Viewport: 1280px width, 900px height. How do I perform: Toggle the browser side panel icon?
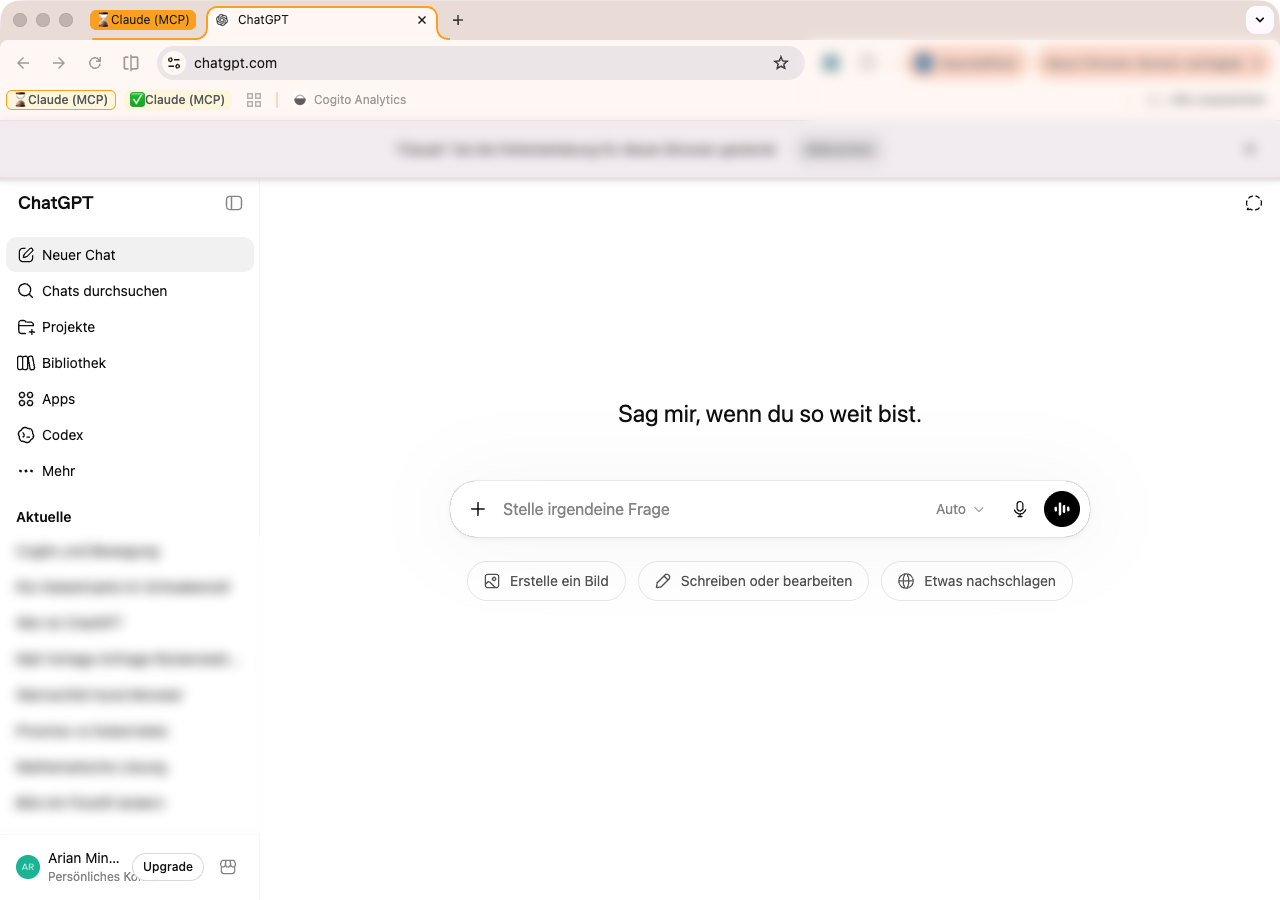pos(131,63)
